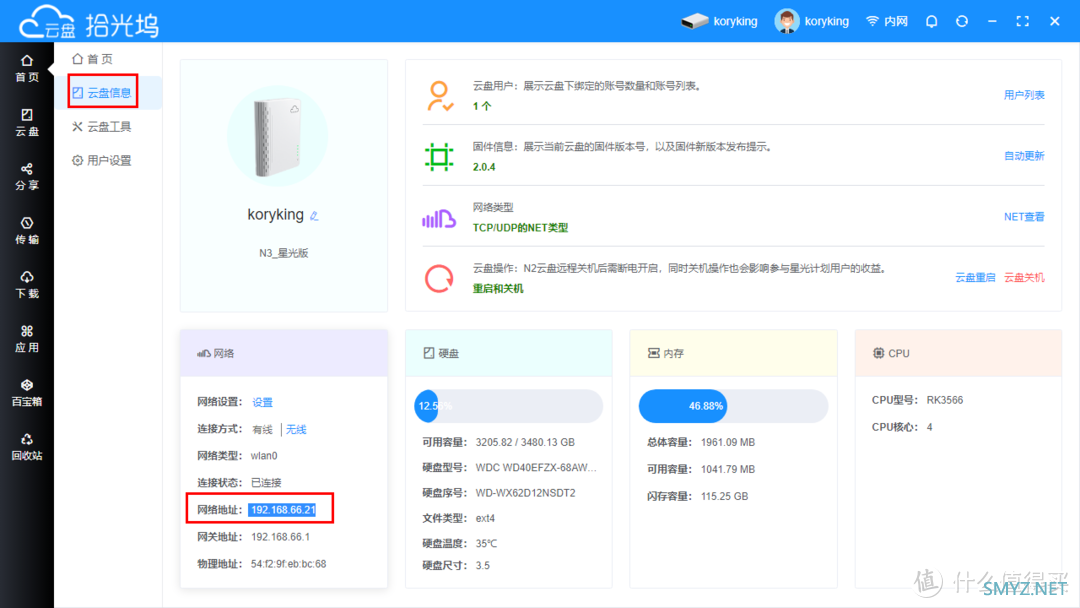The width and height of the screenshot is (1080, 608).
Task: Click available capacity 3205.82 / 3480.13 GB
Action: pyautogui.click(x=525, y=442)
